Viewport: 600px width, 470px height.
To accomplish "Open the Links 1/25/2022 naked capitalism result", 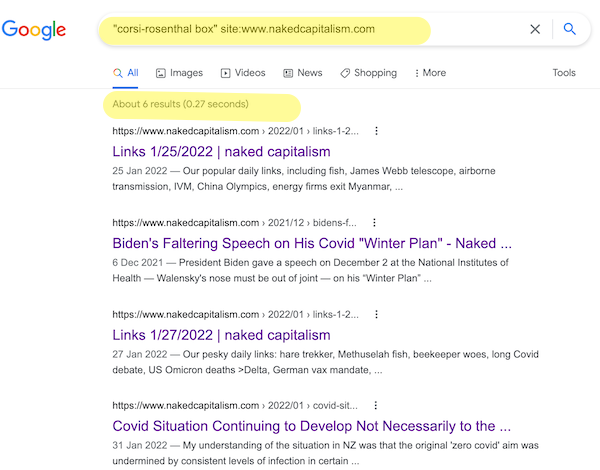I will click(x=221, y=152).
